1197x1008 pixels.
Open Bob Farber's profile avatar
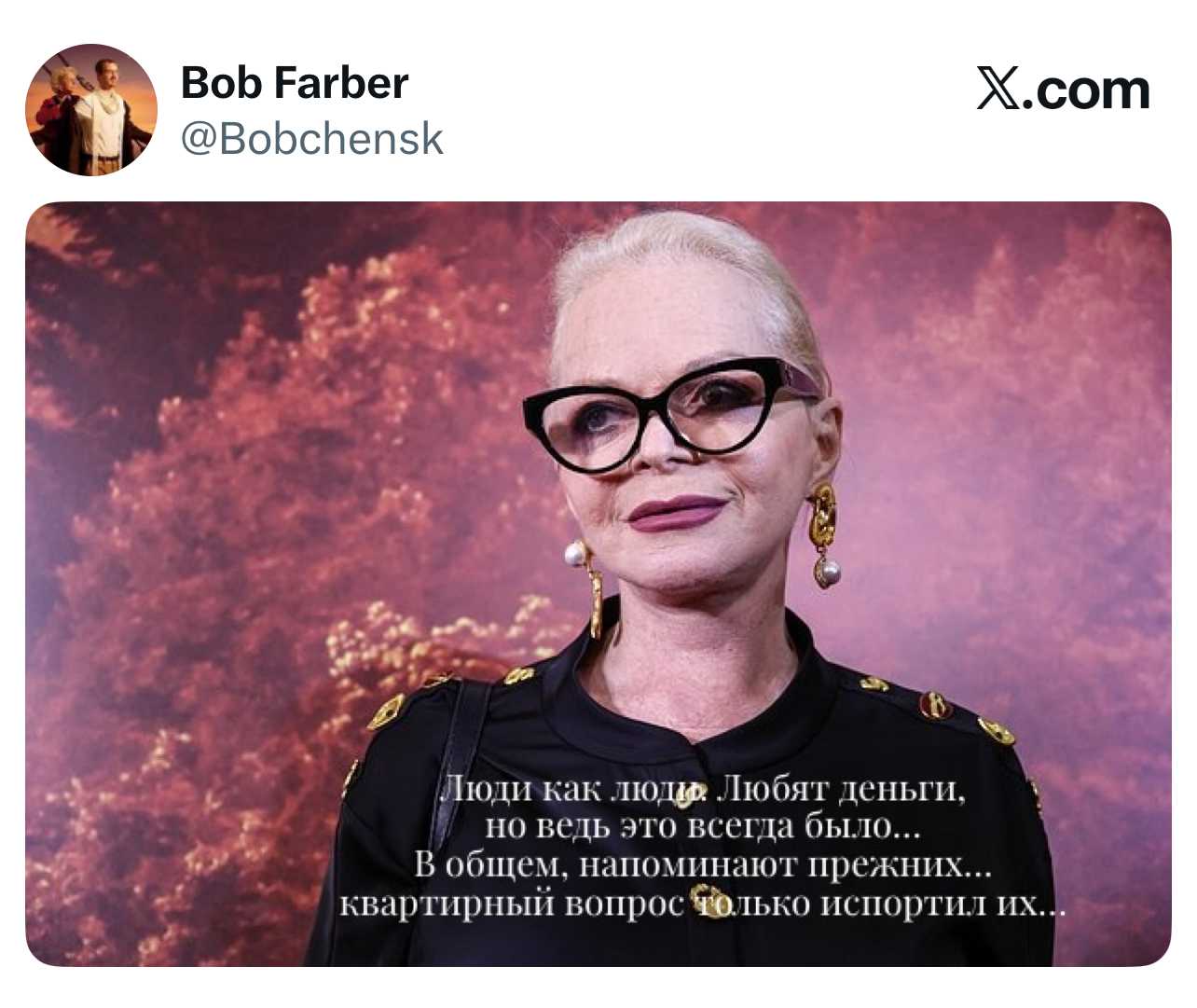tap(91, 110)
